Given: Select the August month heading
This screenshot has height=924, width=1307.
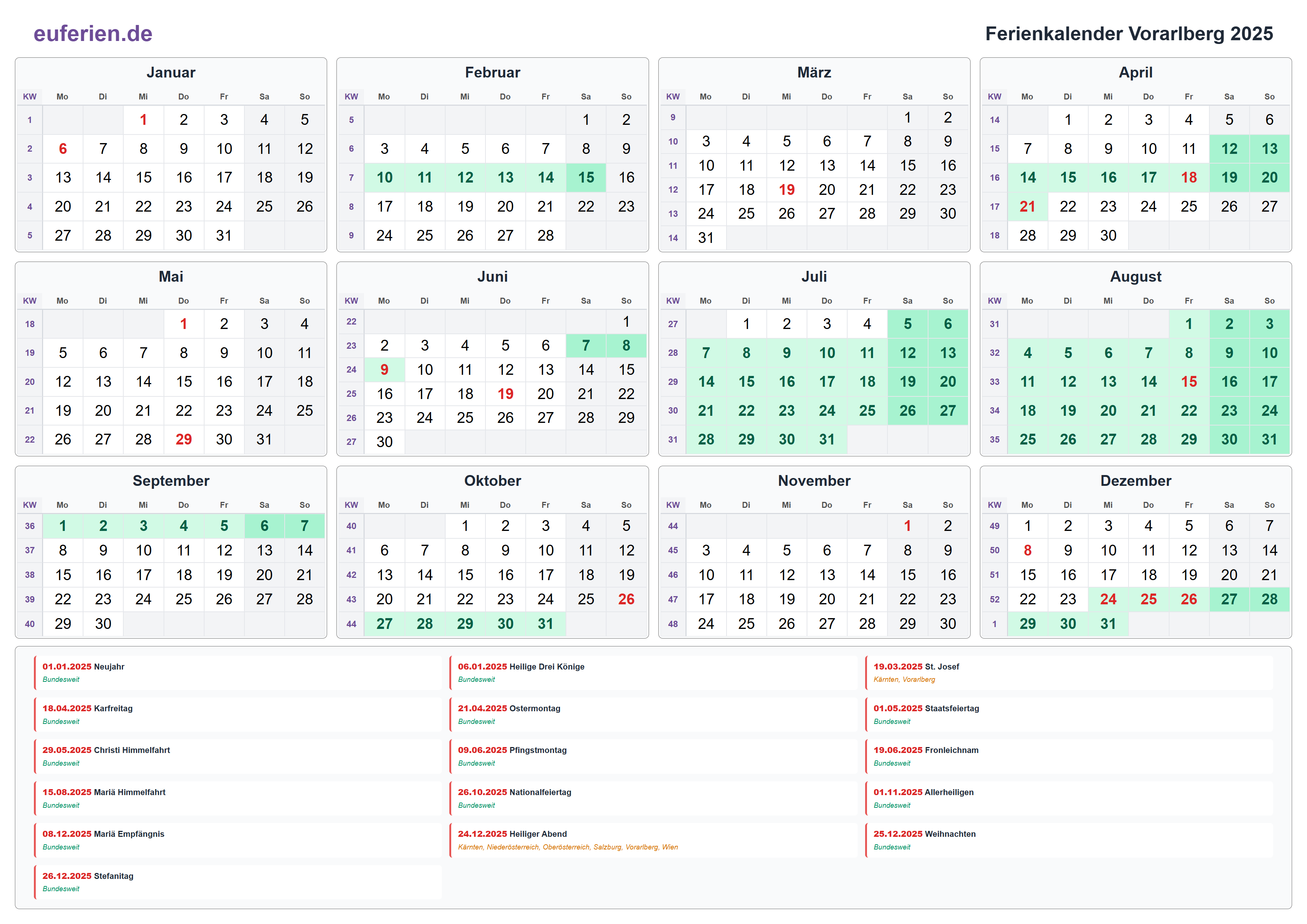Looking at the screenshot, I should pyautogui.click(x=1136, y=277).
